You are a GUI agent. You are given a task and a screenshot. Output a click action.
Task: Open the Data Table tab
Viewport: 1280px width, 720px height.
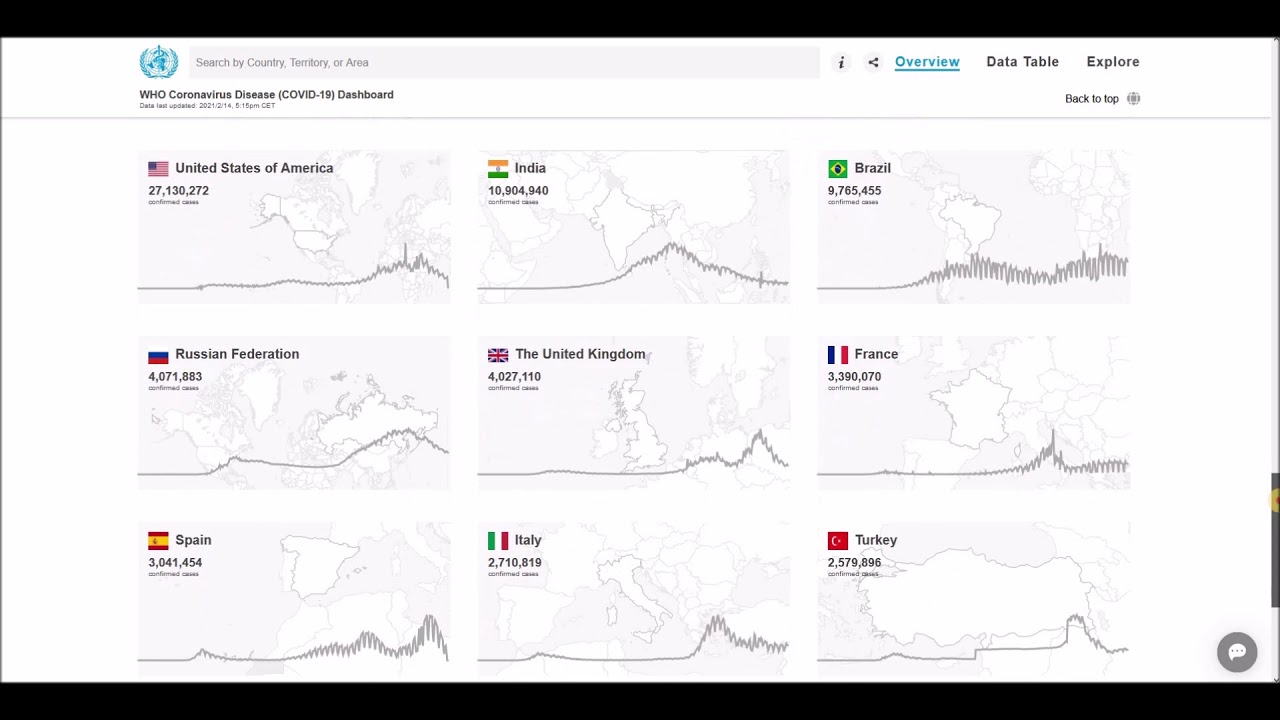(1022, 62)
